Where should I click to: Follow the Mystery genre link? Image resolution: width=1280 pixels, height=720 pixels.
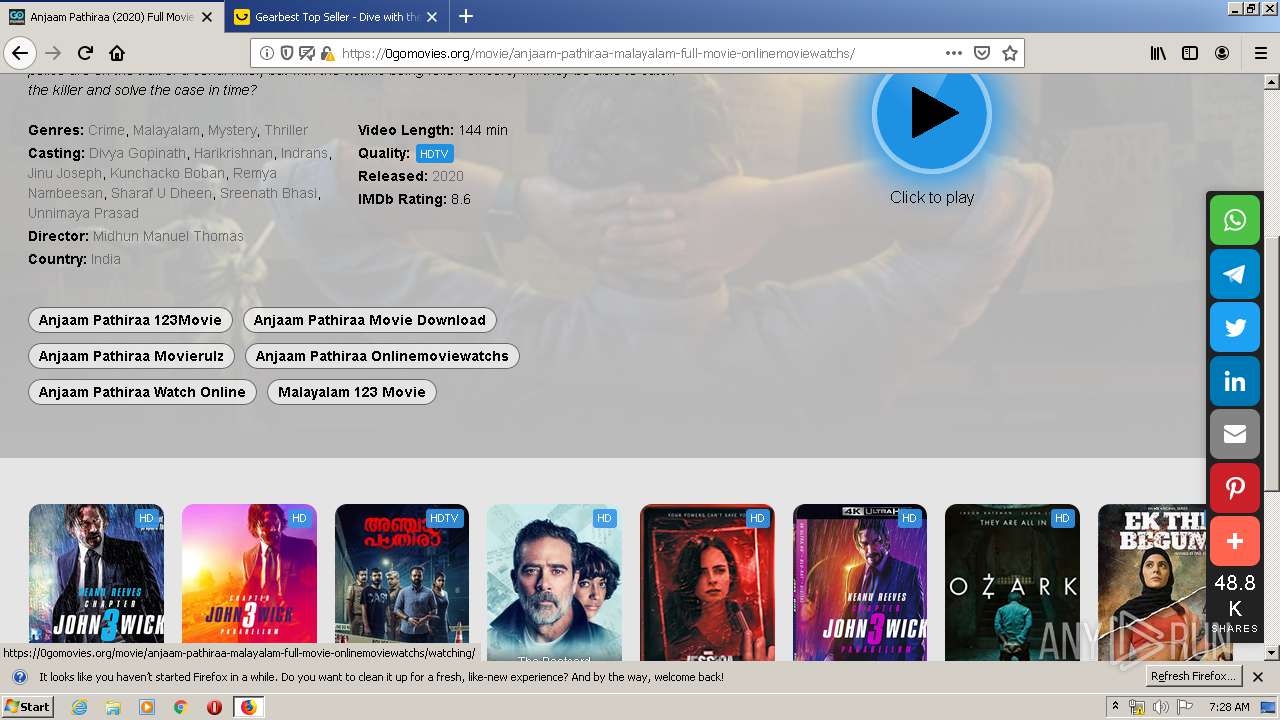(x=232, y=130)
